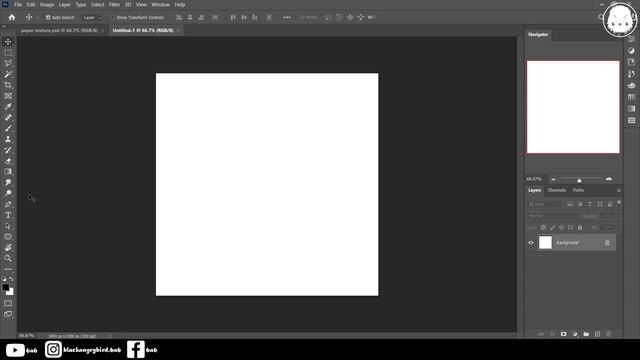Select the Path Selection tool
640x360 pixels.
tap(8, 226)
